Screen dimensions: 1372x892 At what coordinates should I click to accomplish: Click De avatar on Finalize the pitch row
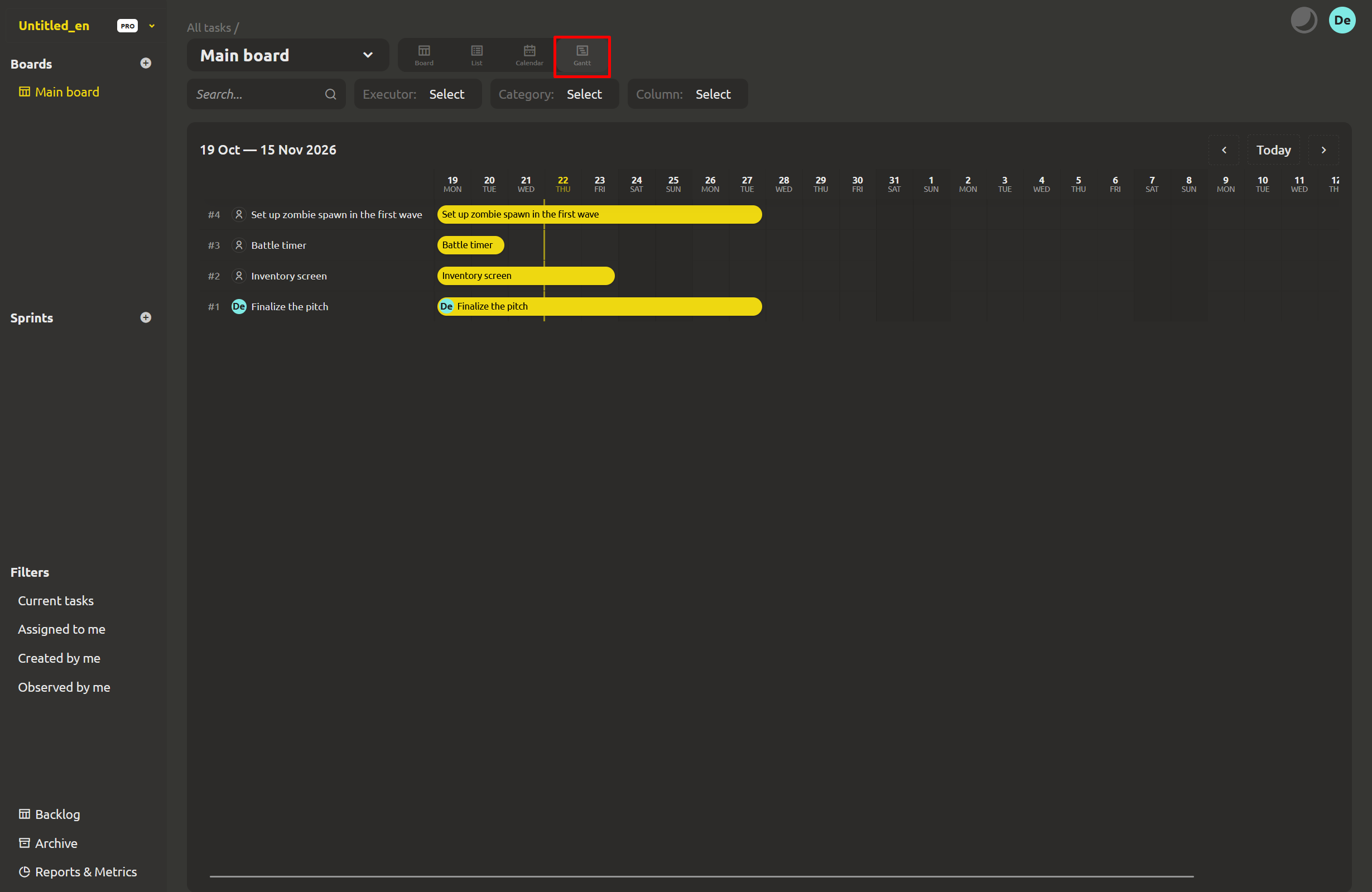[239, 307]
